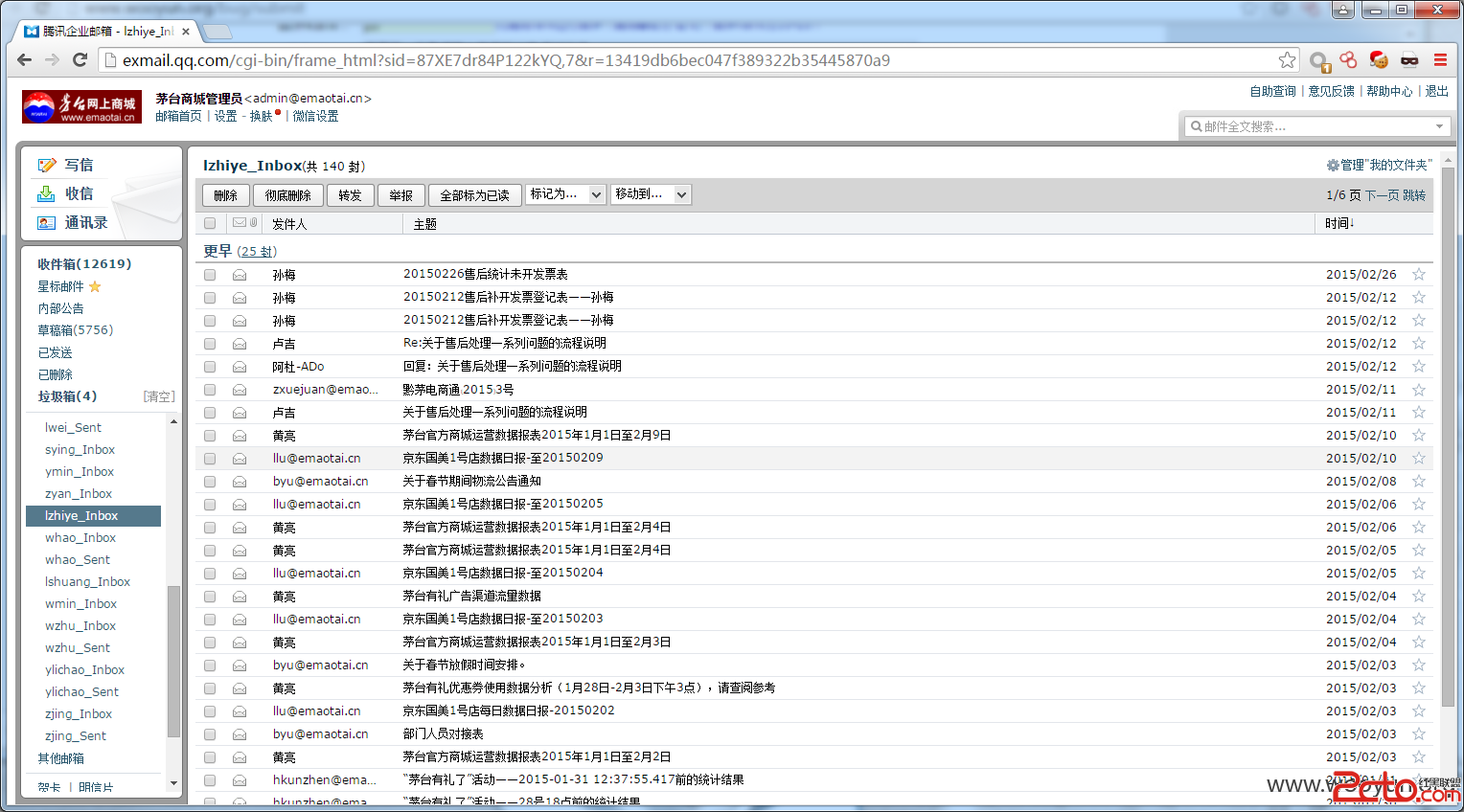Click the 删除 button
1464x812 pixels.
coord(226,195)
